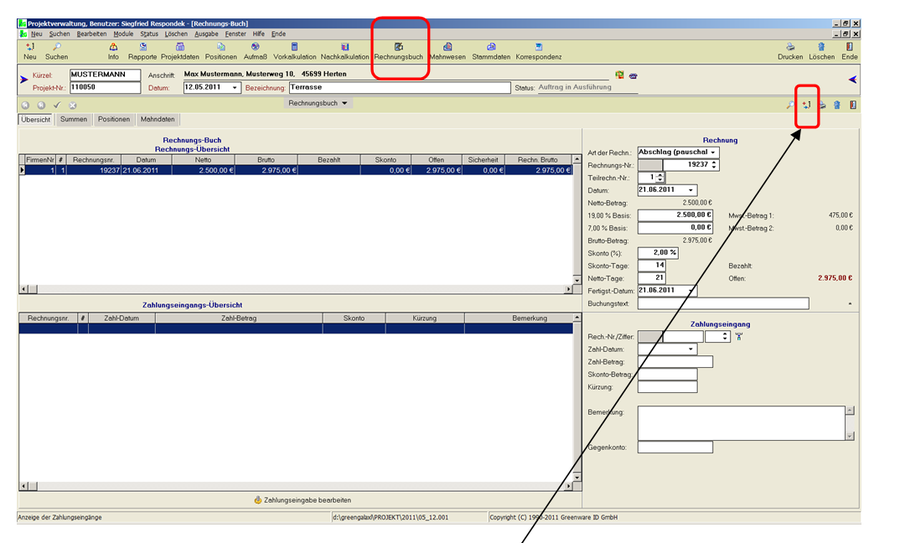Open the Stammdaten module
The image size is (900, 543).
[x=493, y=50]
